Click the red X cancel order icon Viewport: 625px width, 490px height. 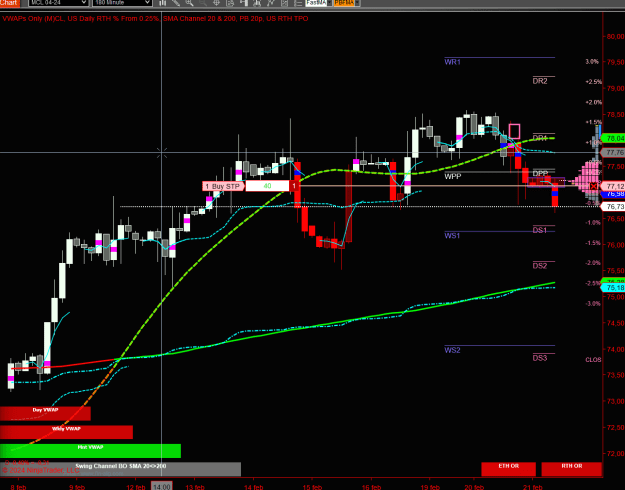[x=594, y=186]
